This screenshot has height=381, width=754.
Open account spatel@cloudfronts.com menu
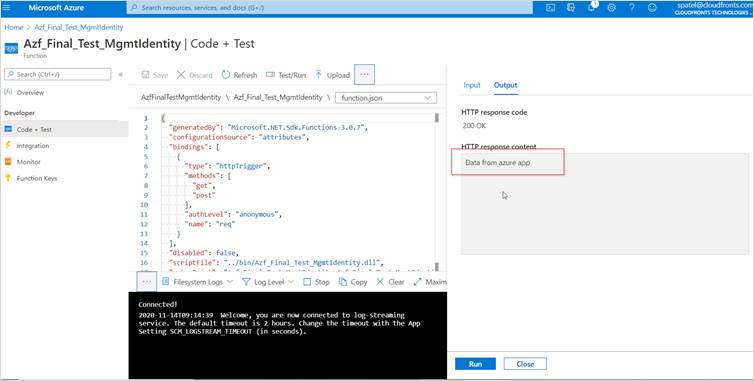tap(713, 8)
